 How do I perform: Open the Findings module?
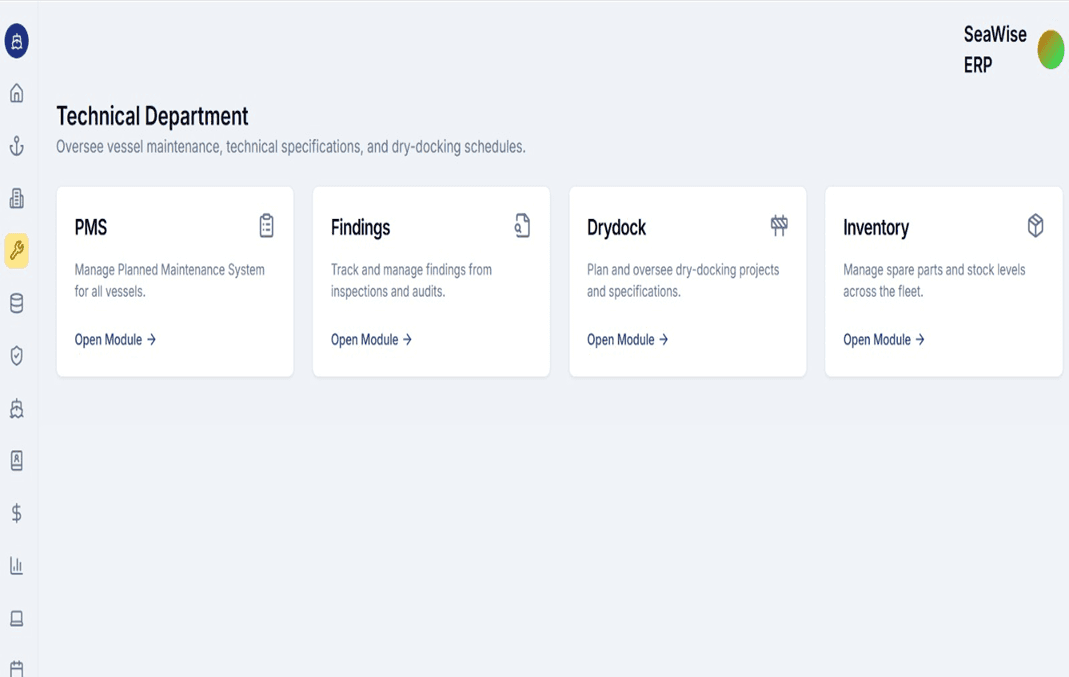369,339
